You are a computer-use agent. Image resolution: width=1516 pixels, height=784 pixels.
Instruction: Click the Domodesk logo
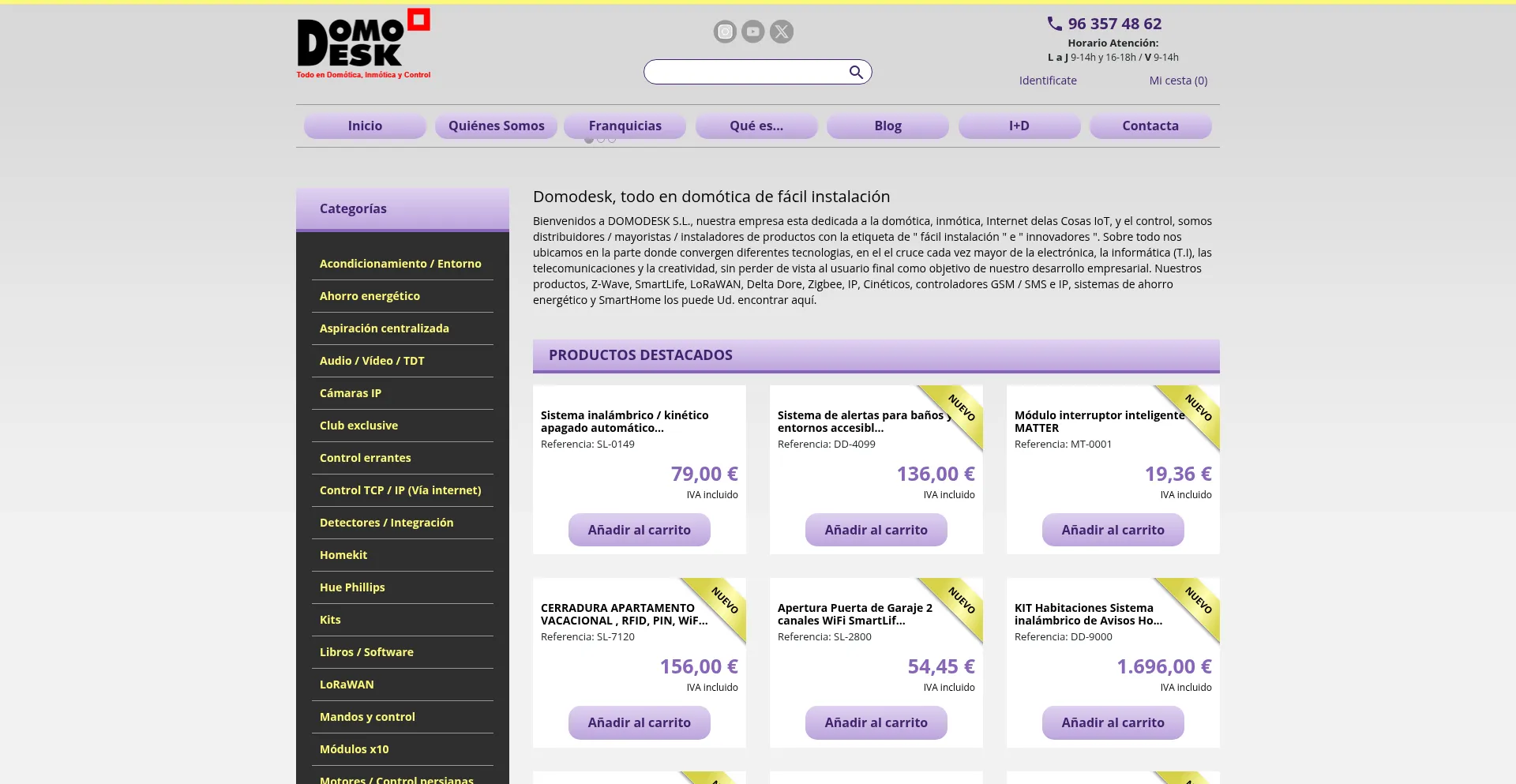pos(363,44)
